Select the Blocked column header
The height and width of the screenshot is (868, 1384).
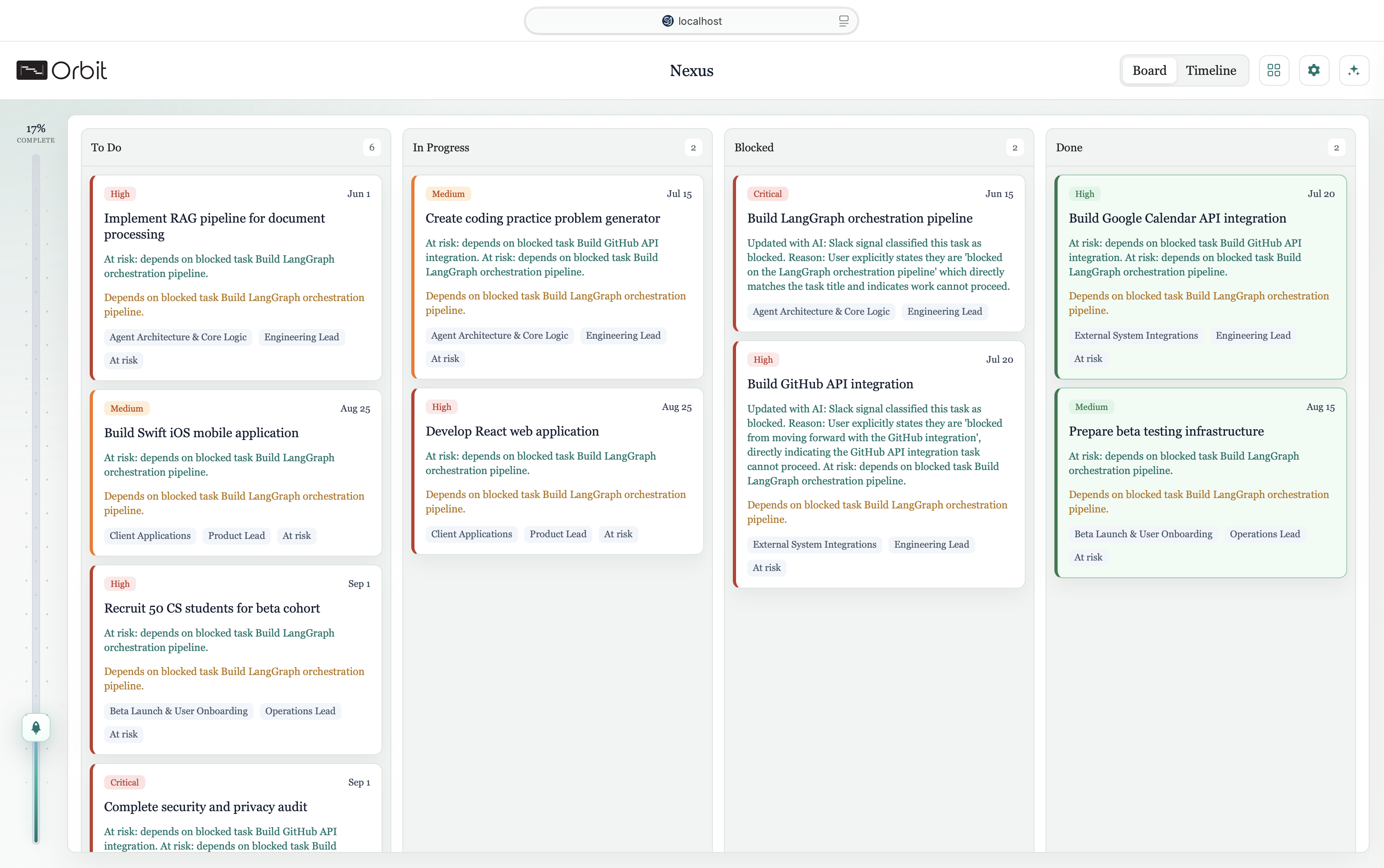tap(754, 148)
